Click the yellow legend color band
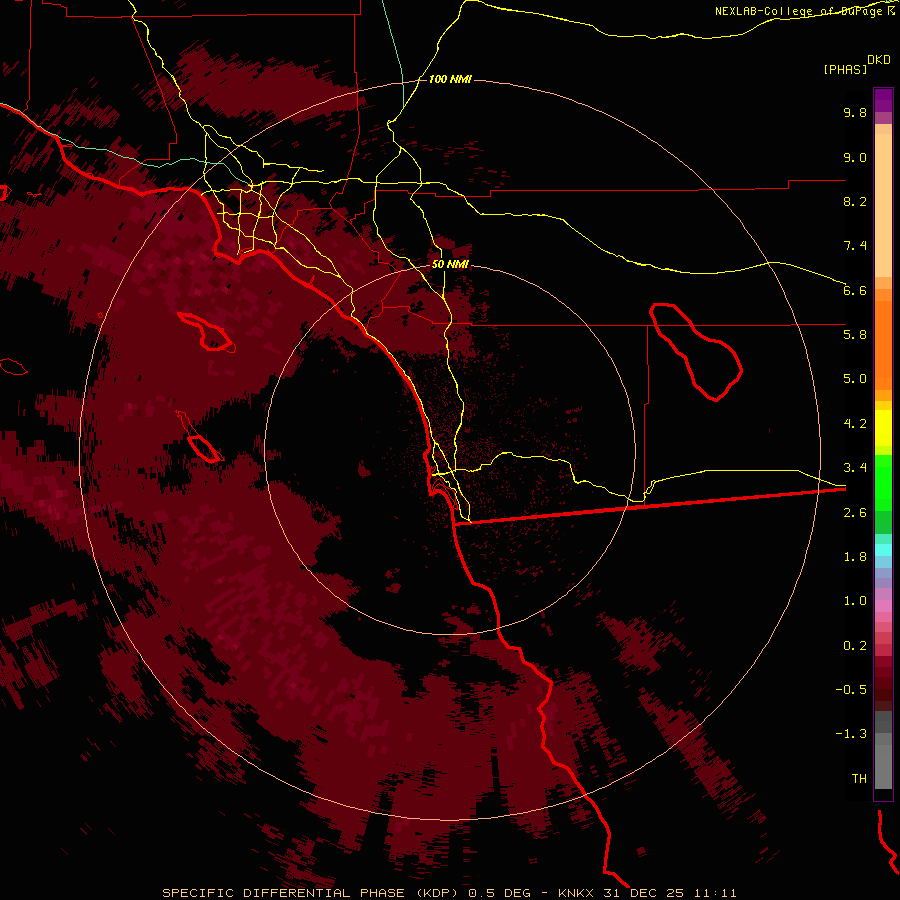Screen dimensions: 900x900 (x=883, y=428)
